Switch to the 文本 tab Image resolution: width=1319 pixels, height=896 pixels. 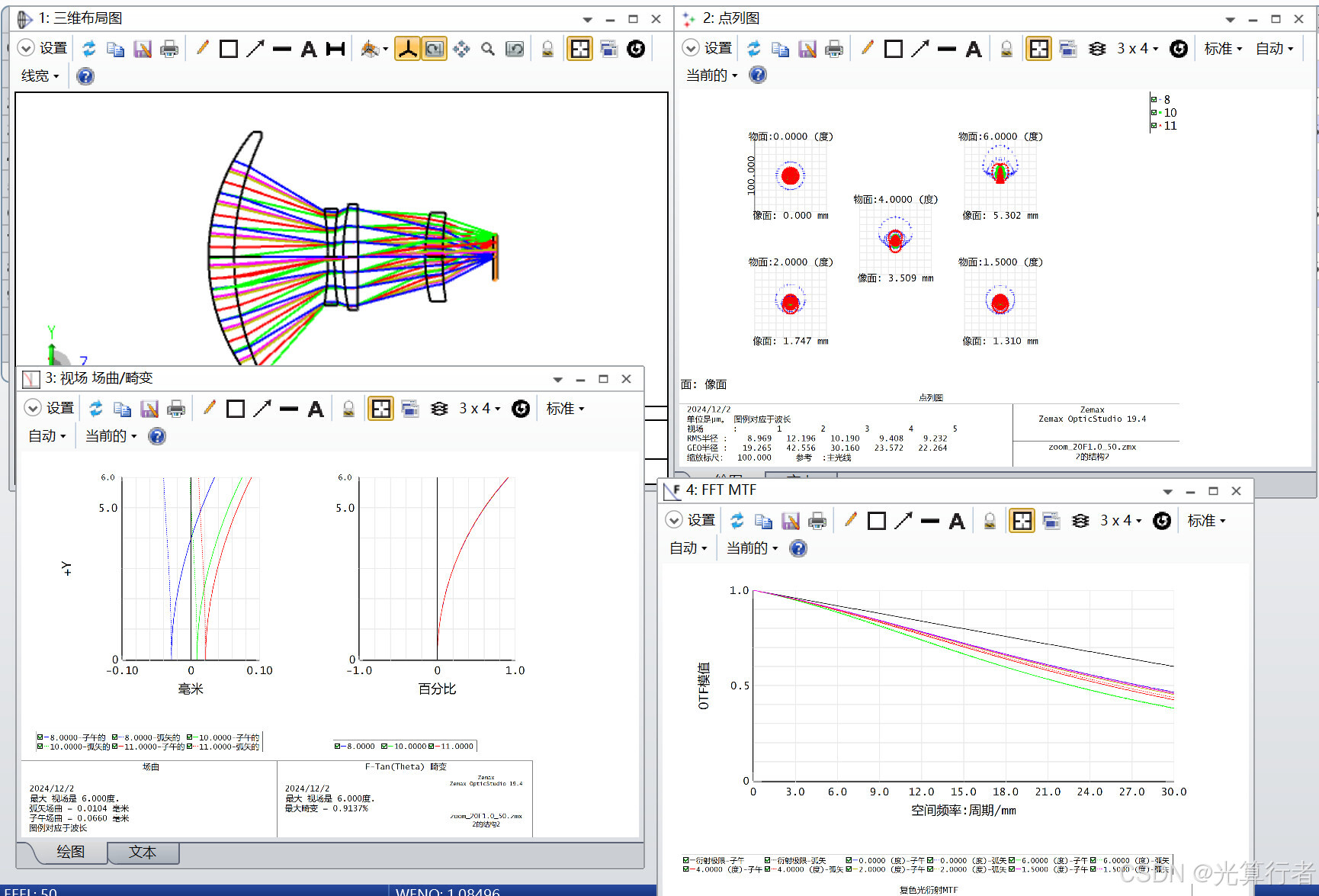pyautogui.click(x=143, y=853)
